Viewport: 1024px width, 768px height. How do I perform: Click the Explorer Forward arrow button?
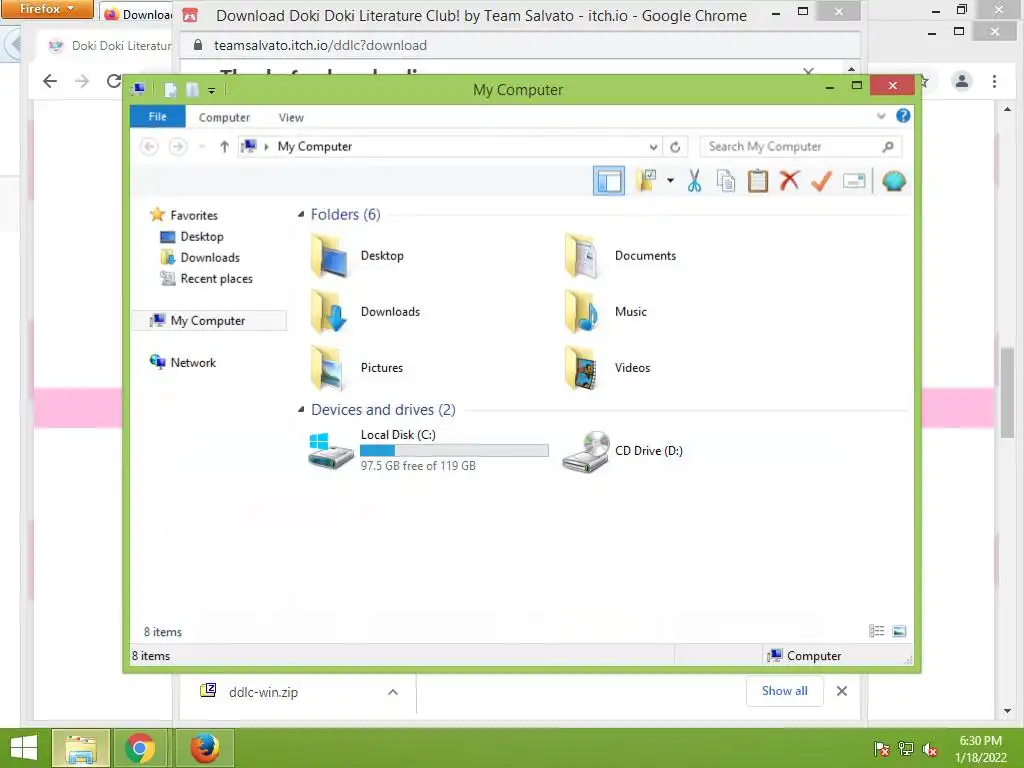(178, 147)
